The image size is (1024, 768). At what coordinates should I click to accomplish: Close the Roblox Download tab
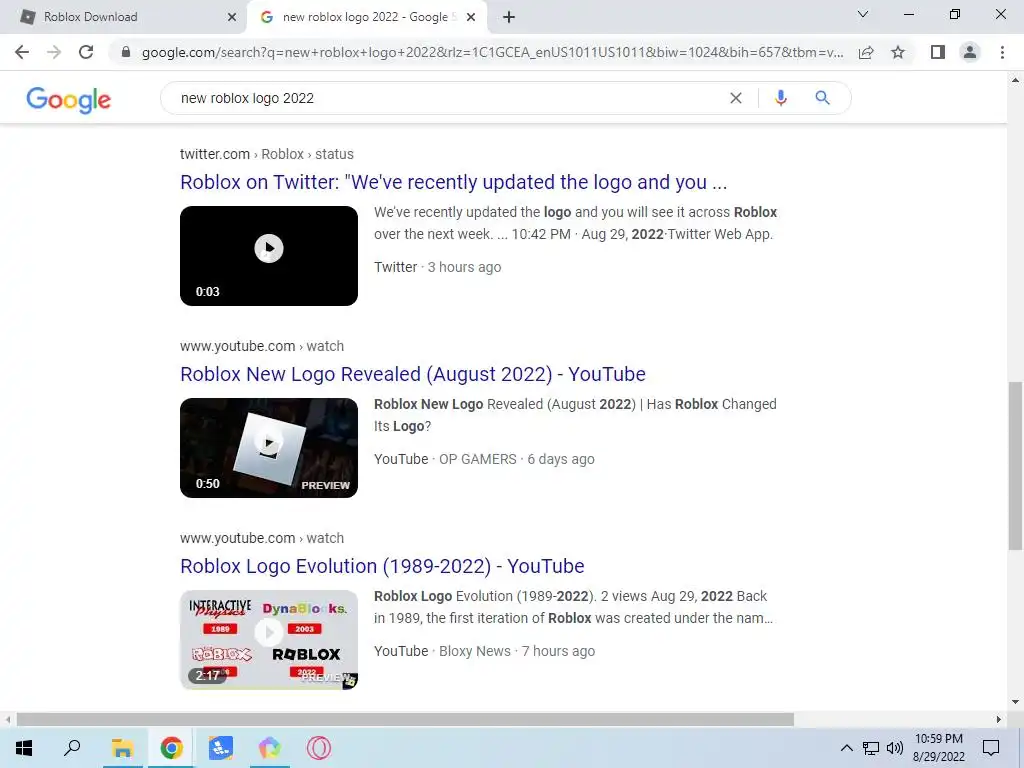[x=232, y=17]
